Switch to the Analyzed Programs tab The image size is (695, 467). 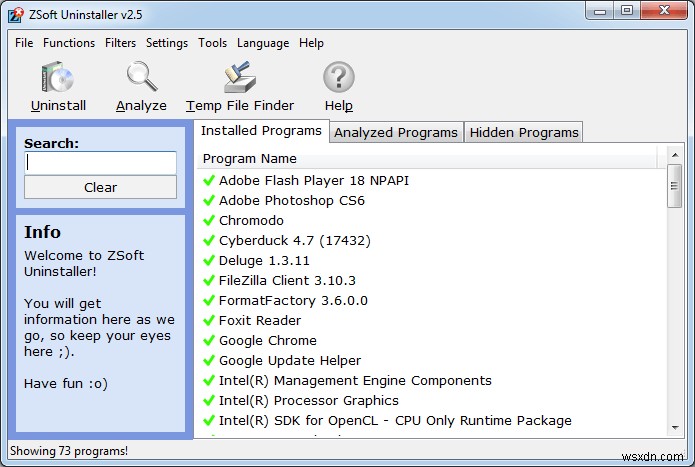tap(396, 132)
